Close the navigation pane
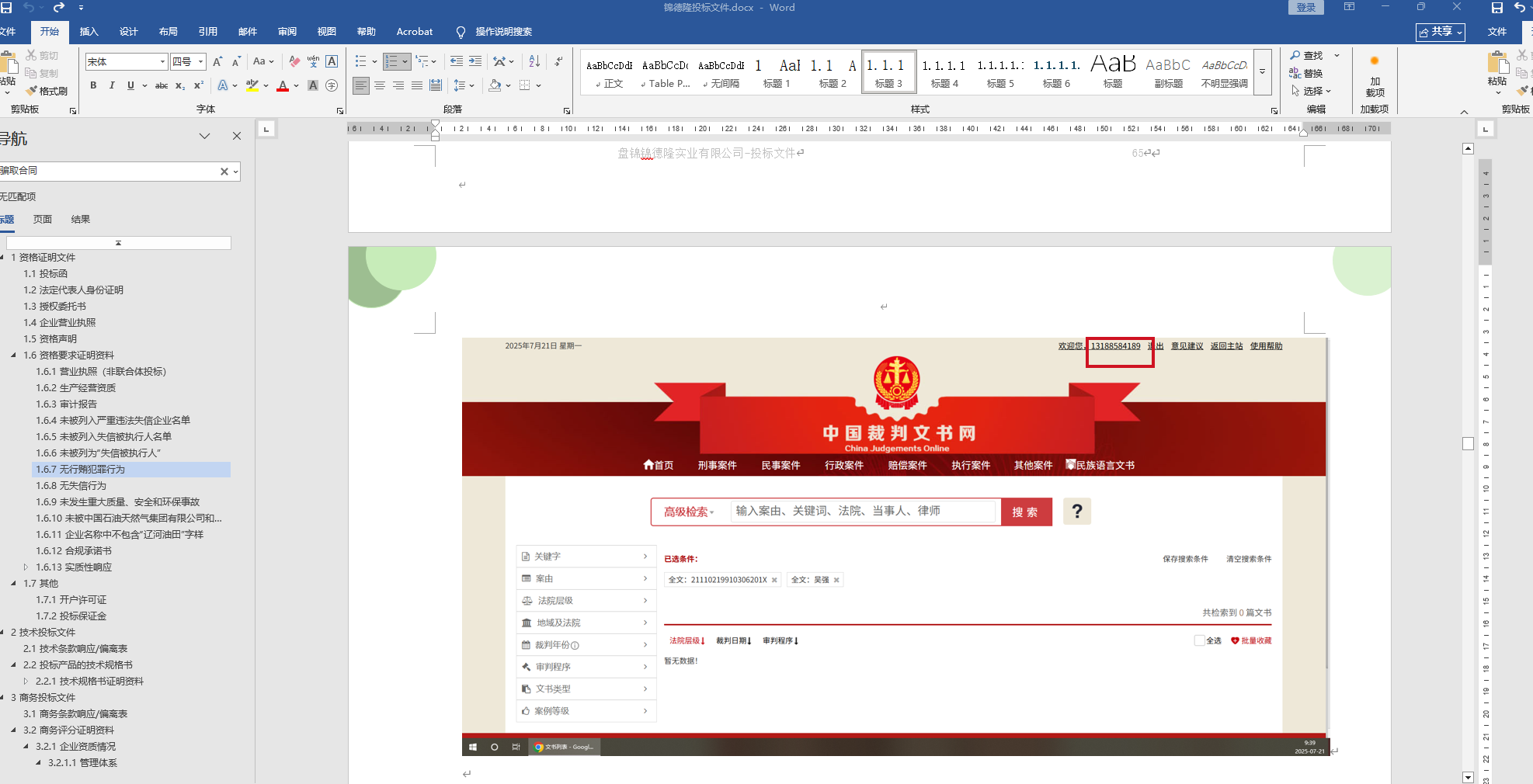The width and height of the screenshot is (1533, 784). 237,136
